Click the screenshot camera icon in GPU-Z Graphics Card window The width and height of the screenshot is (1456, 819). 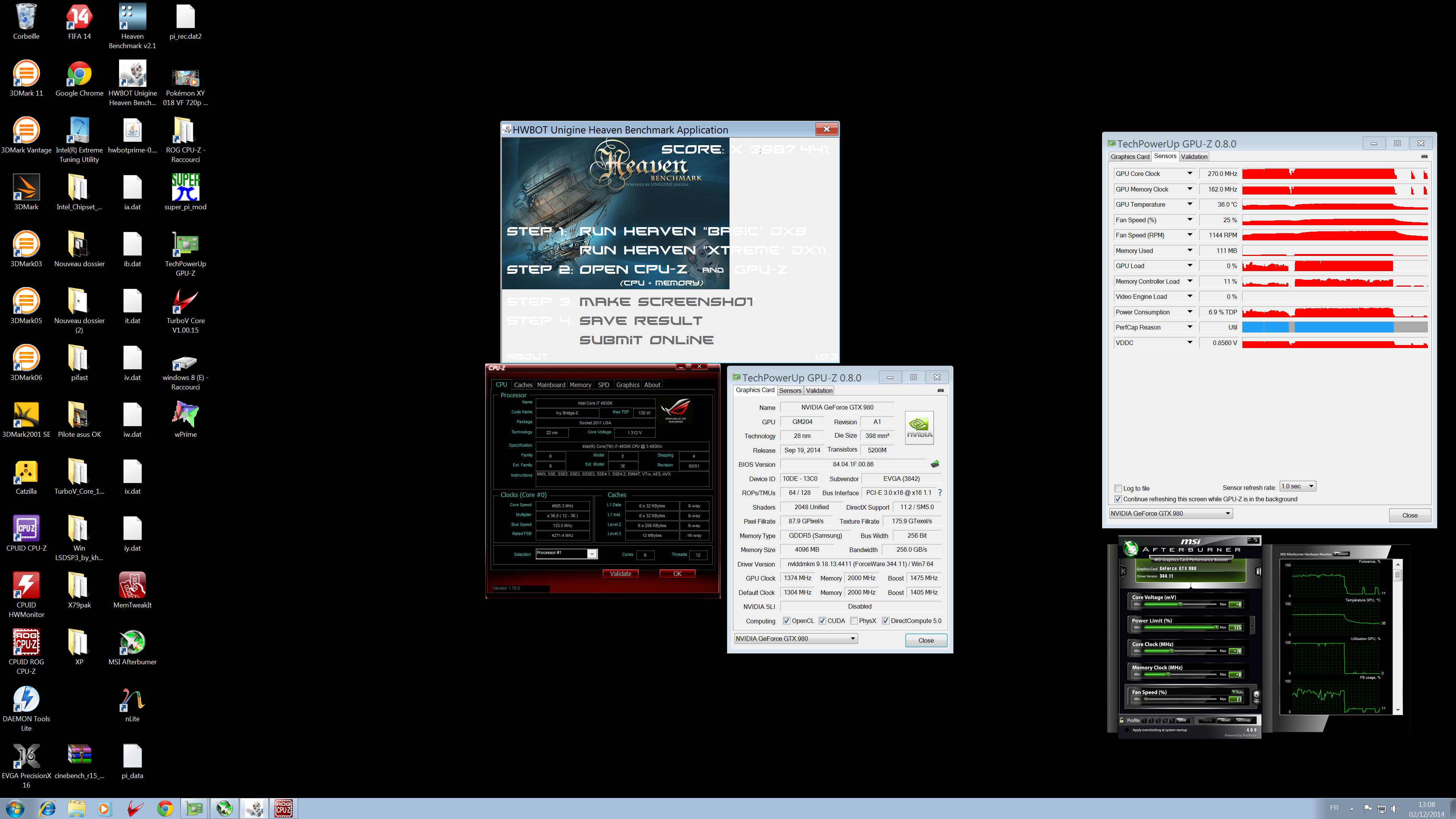[x=940, y=390]
